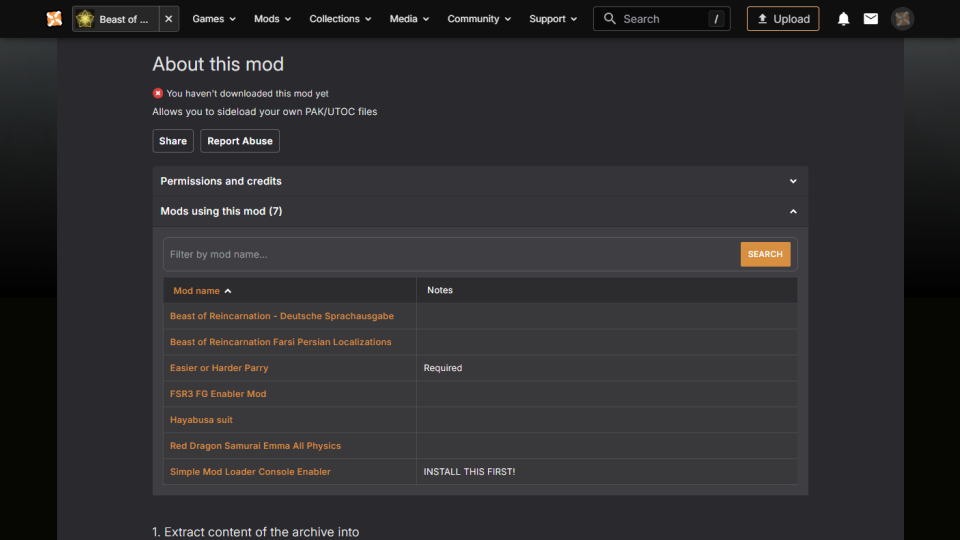The width and height of the screenshot is (960, 540).
Task: Click the About this mod heading
Action: (218, 64)
